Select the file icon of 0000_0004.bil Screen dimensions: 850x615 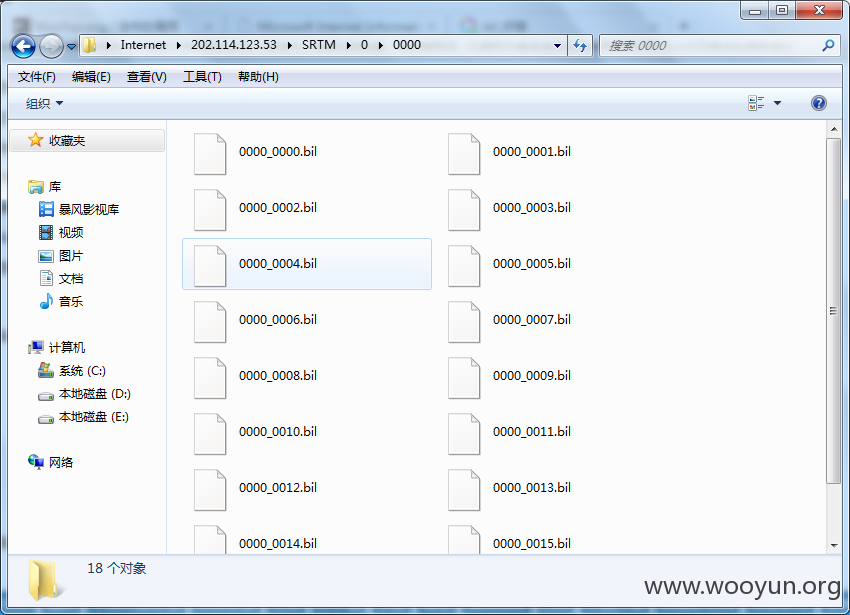click(210, 266)
